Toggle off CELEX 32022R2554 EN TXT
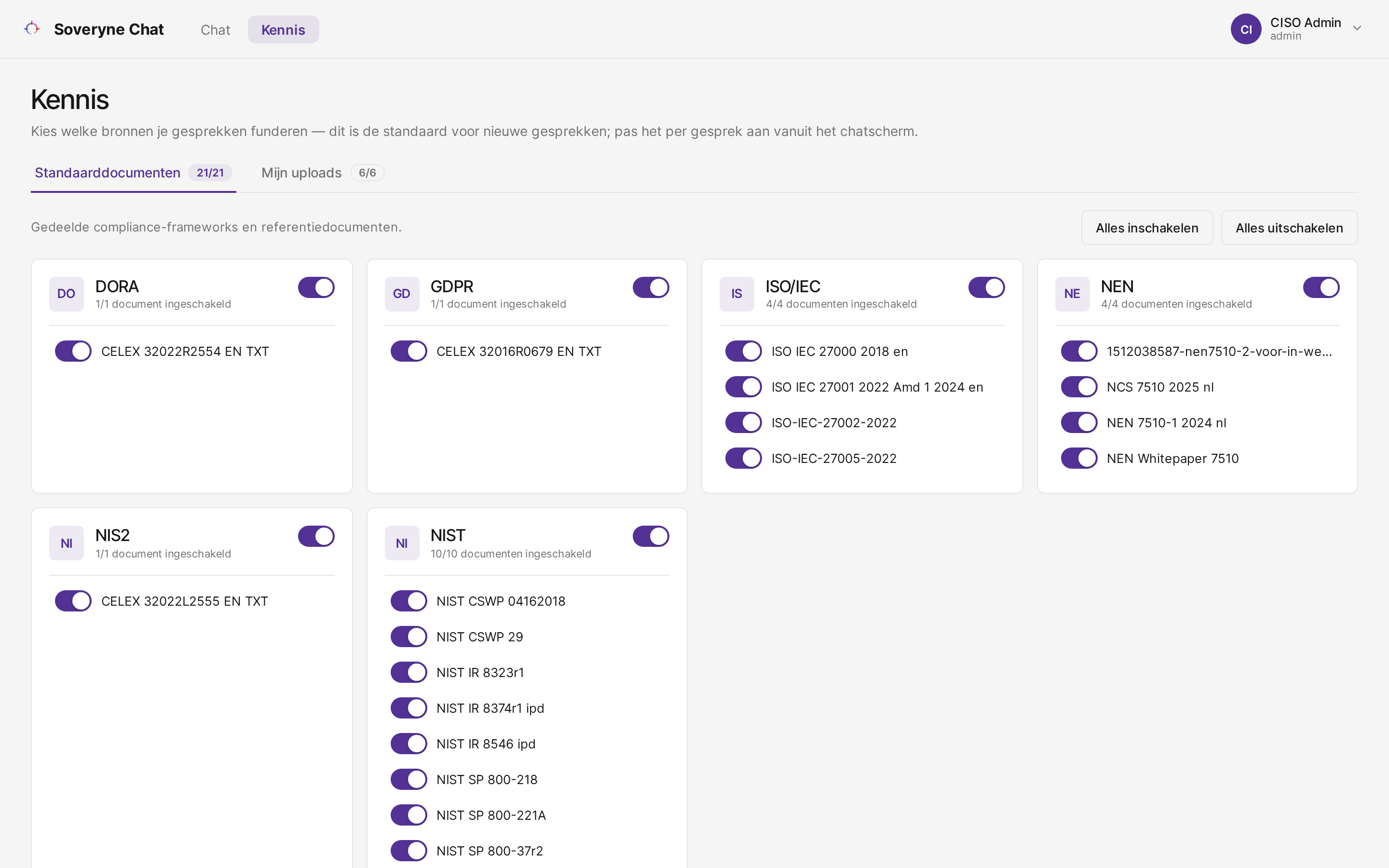The width and height of the screenshot is (1389, 868). tap(73, 352)
